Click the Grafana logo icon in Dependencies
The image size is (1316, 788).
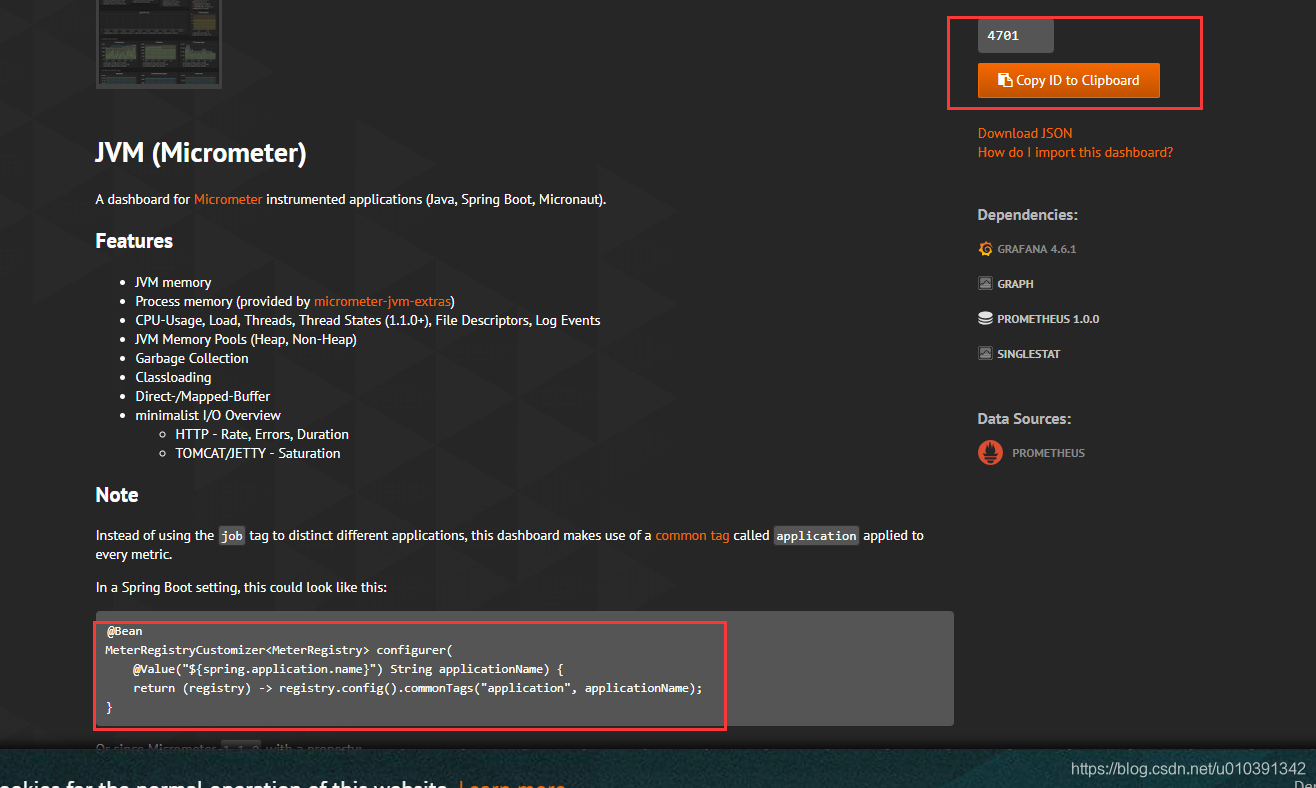(x=985, y=249)
